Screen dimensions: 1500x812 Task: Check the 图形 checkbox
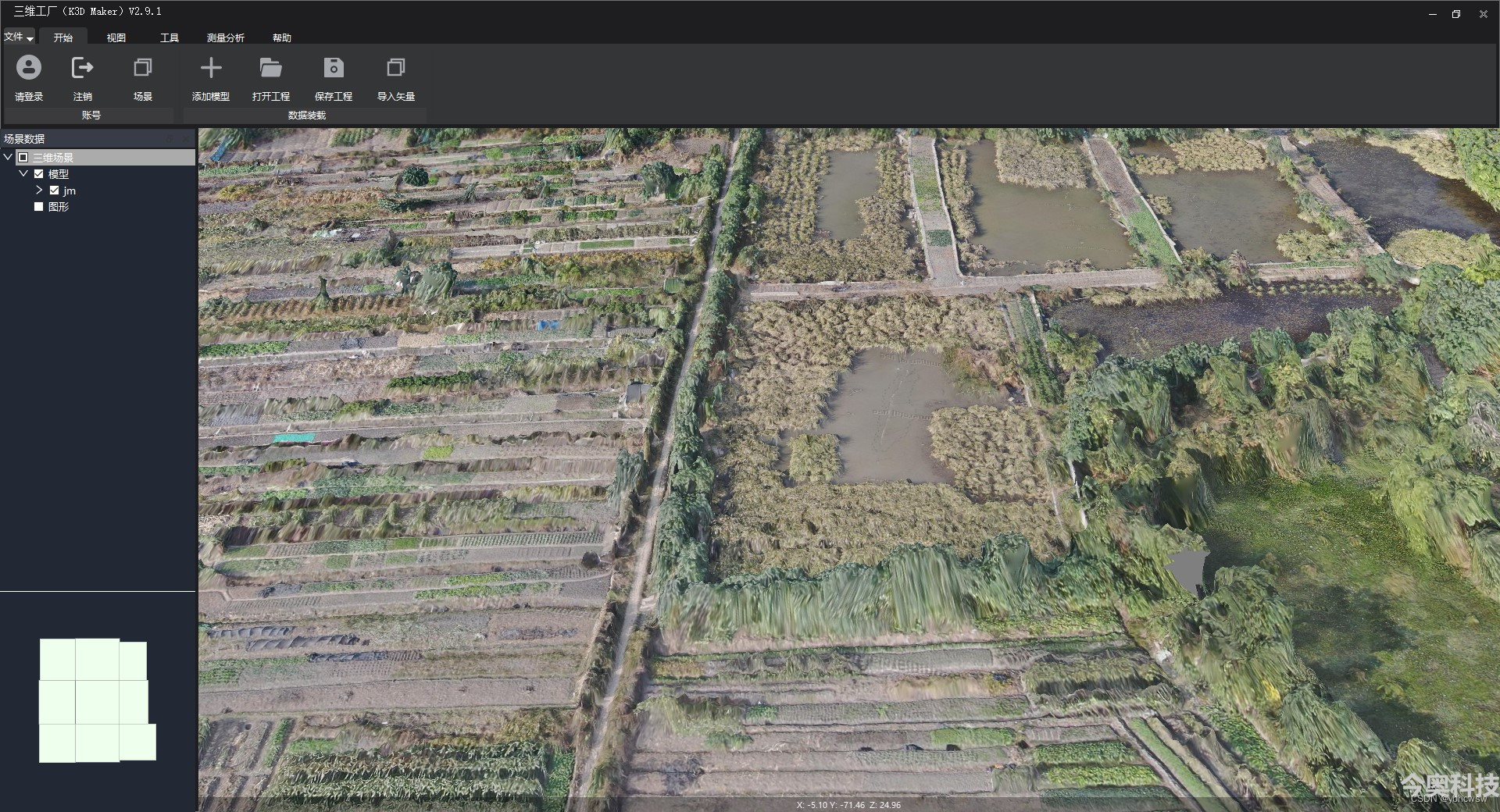click(x=38, y=207)
